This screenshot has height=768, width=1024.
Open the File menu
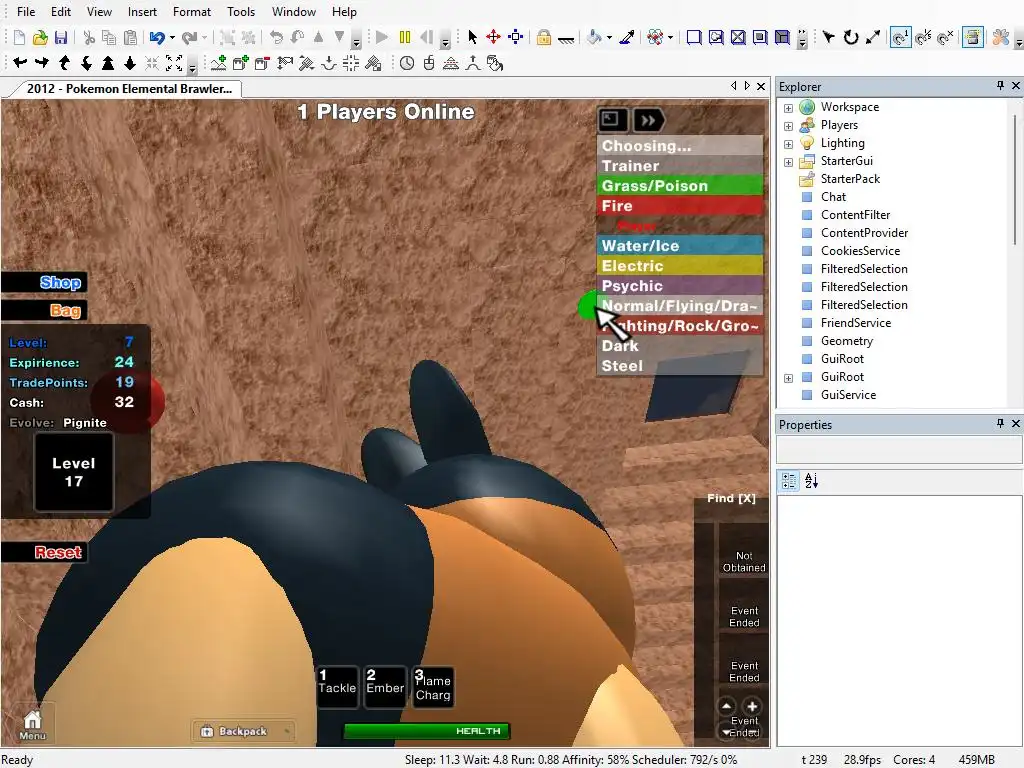coord(26,12)
